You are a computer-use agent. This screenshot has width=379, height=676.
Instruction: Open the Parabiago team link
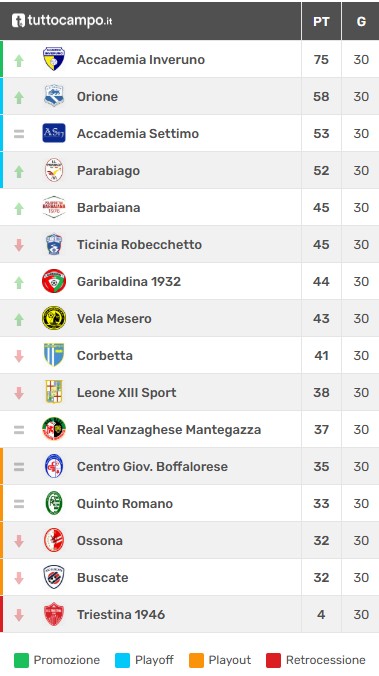click(x=108, y=171)
